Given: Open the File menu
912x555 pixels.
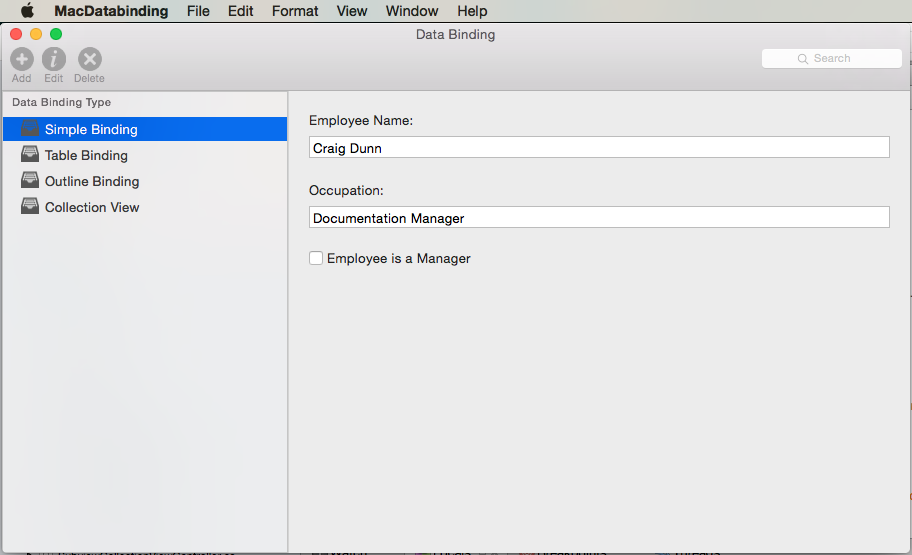Looking at the screenshot, I should (x=198, y=11).
